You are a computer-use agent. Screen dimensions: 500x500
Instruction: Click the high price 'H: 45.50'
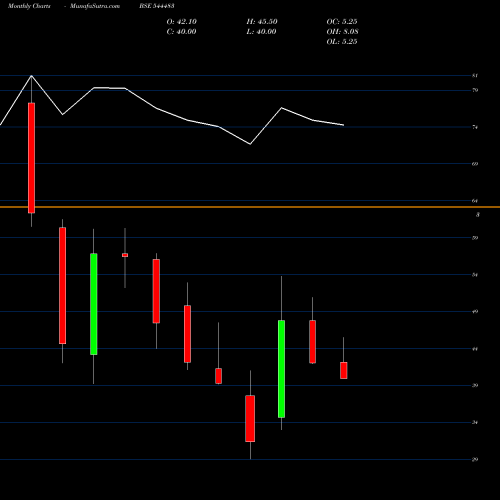262,22
